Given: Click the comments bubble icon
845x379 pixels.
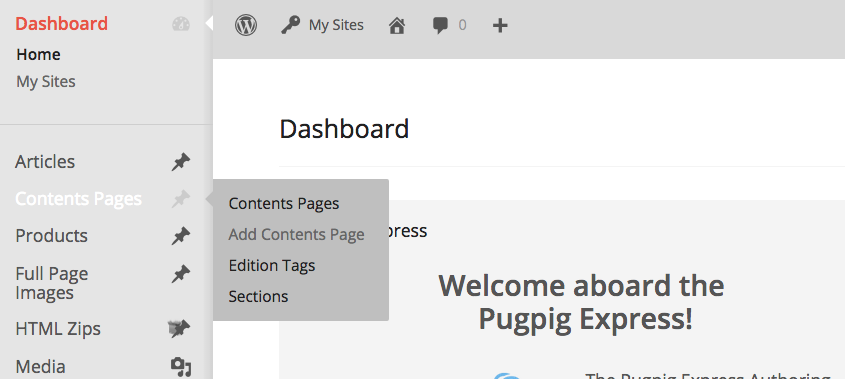Looking at the screenshot, I should click(x=440, y=25).
